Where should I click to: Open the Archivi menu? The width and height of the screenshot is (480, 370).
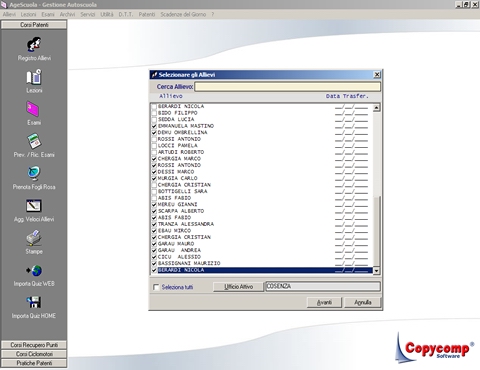point(67,14)
